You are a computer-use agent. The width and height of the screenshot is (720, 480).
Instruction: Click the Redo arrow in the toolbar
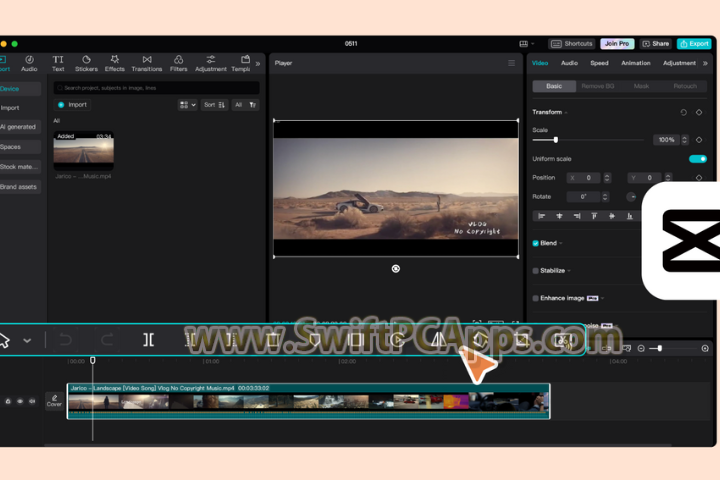107,340
